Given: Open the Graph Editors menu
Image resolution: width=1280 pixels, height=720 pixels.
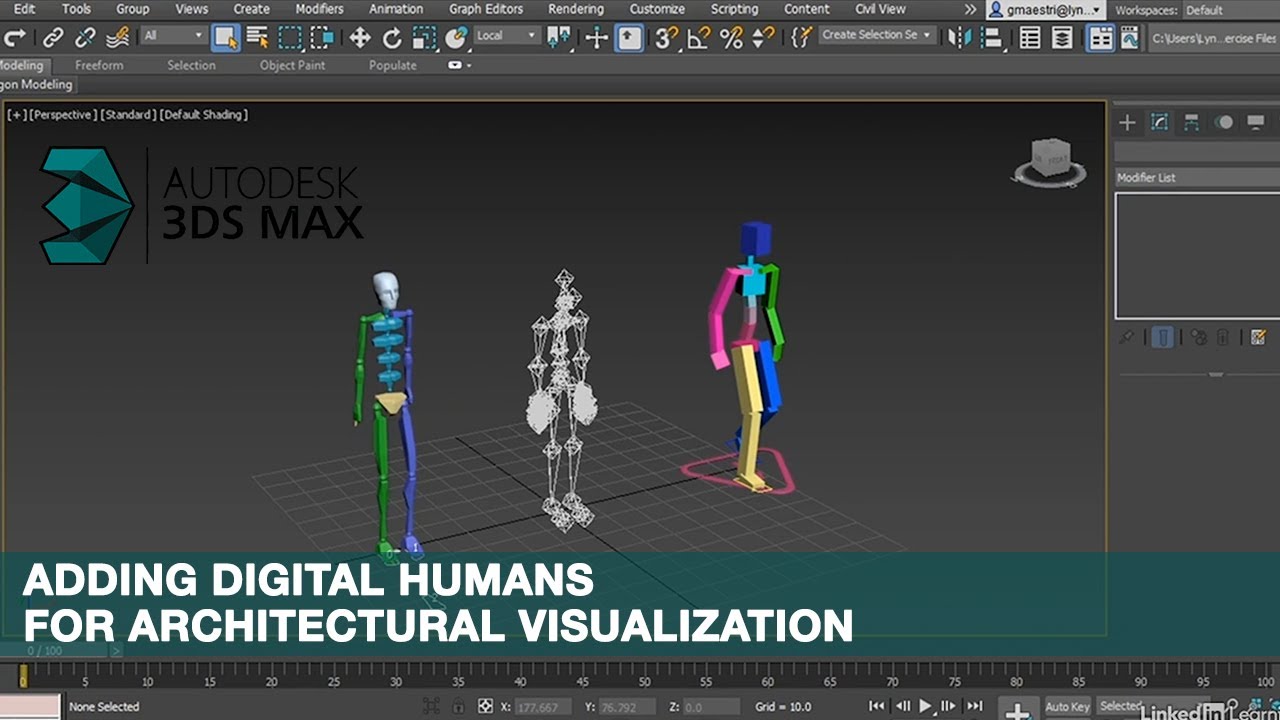Looking at the screenshot, I should click(486, 9).
